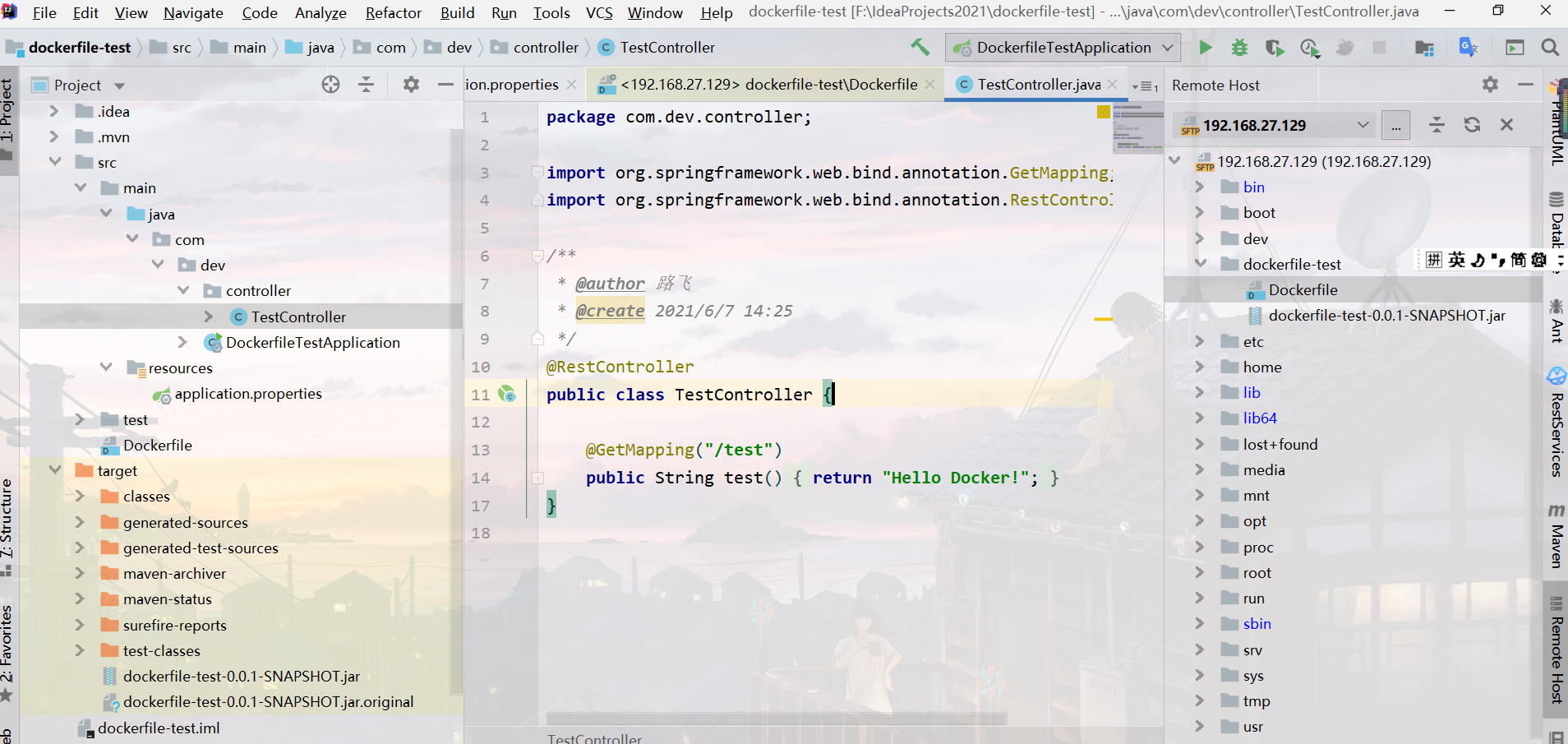Image resolution: width=1568 pixels, height=744 pixels.
Task: Click the Run with Profiler clock icon
Action: 1310,48
